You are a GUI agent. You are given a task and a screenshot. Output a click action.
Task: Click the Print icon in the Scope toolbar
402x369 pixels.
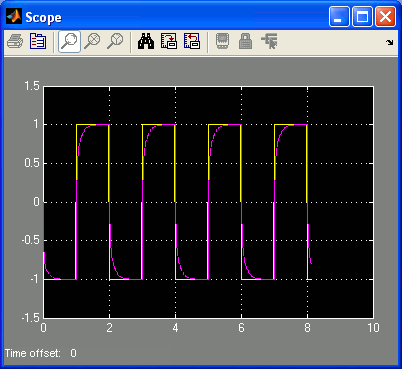click(x=15, y=42)
